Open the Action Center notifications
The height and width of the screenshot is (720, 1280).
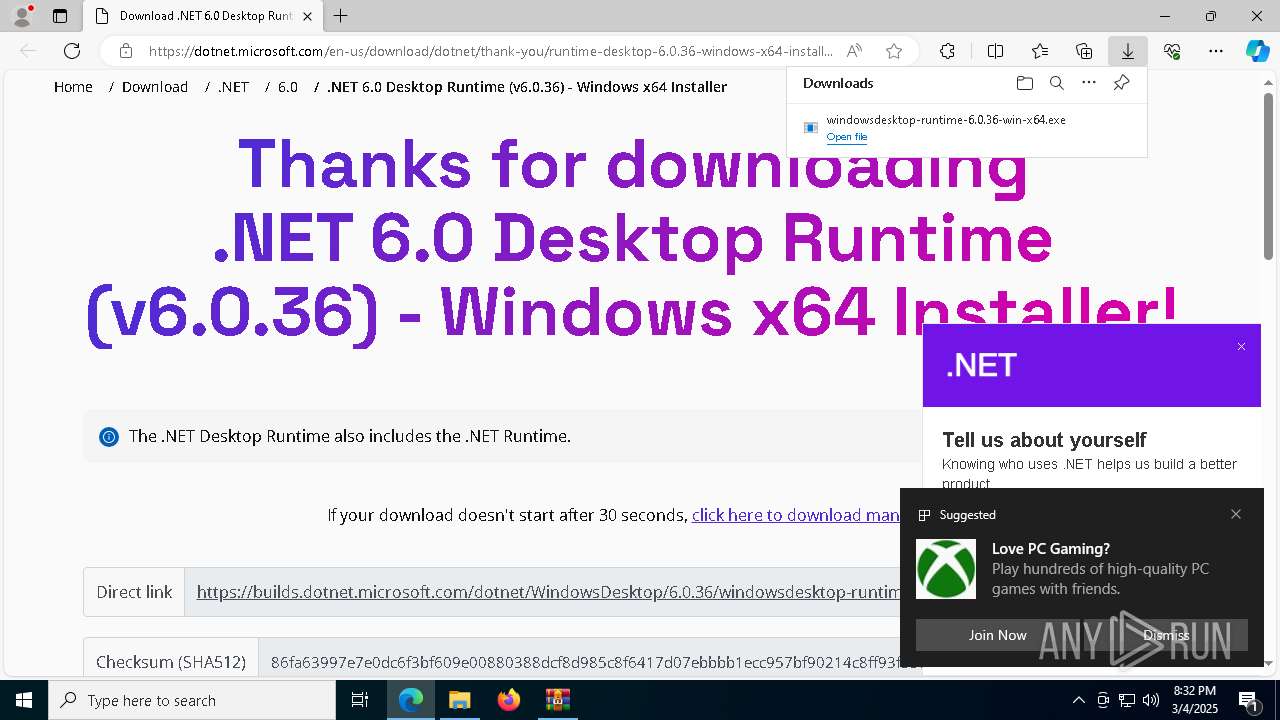[1248, 700]
